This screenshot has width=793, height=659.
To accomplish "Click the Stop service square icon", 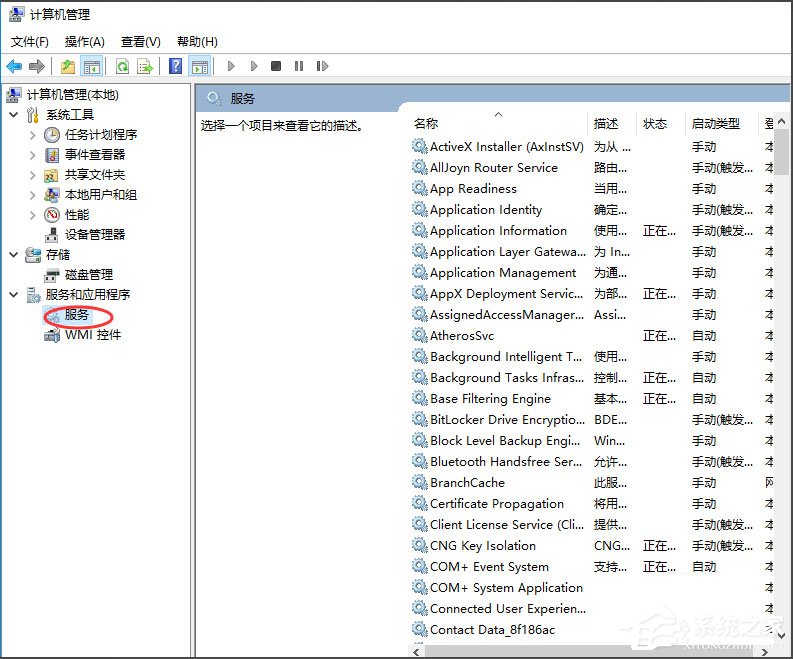I will tap(276, 66).
